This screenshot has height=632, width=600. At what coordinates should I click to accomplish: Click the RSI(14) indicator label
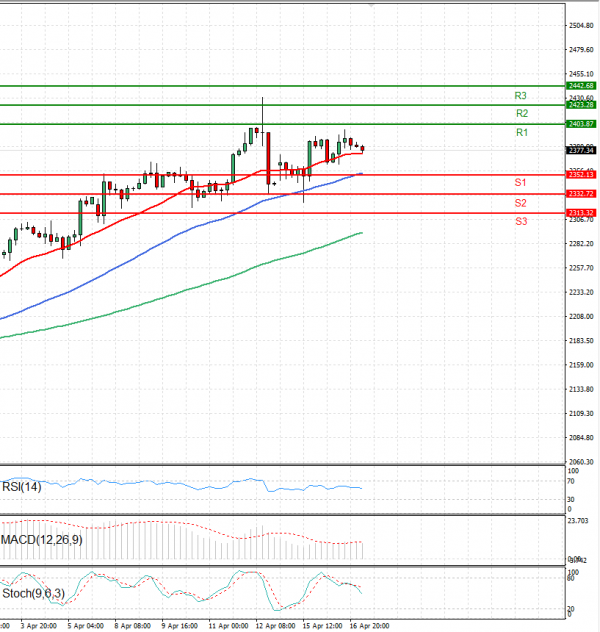[22, 487]
